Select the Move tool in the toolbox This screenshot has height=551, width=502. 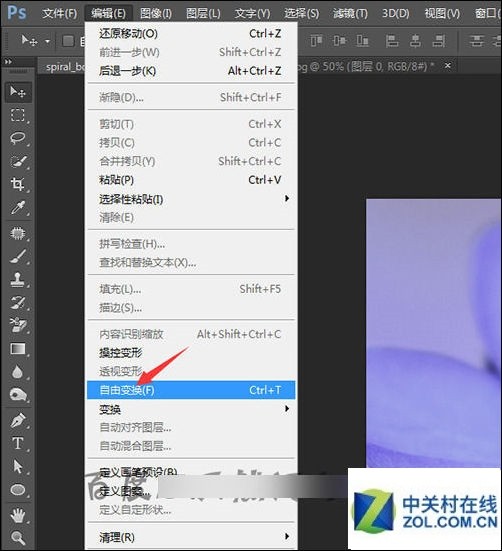pos(18,92)
